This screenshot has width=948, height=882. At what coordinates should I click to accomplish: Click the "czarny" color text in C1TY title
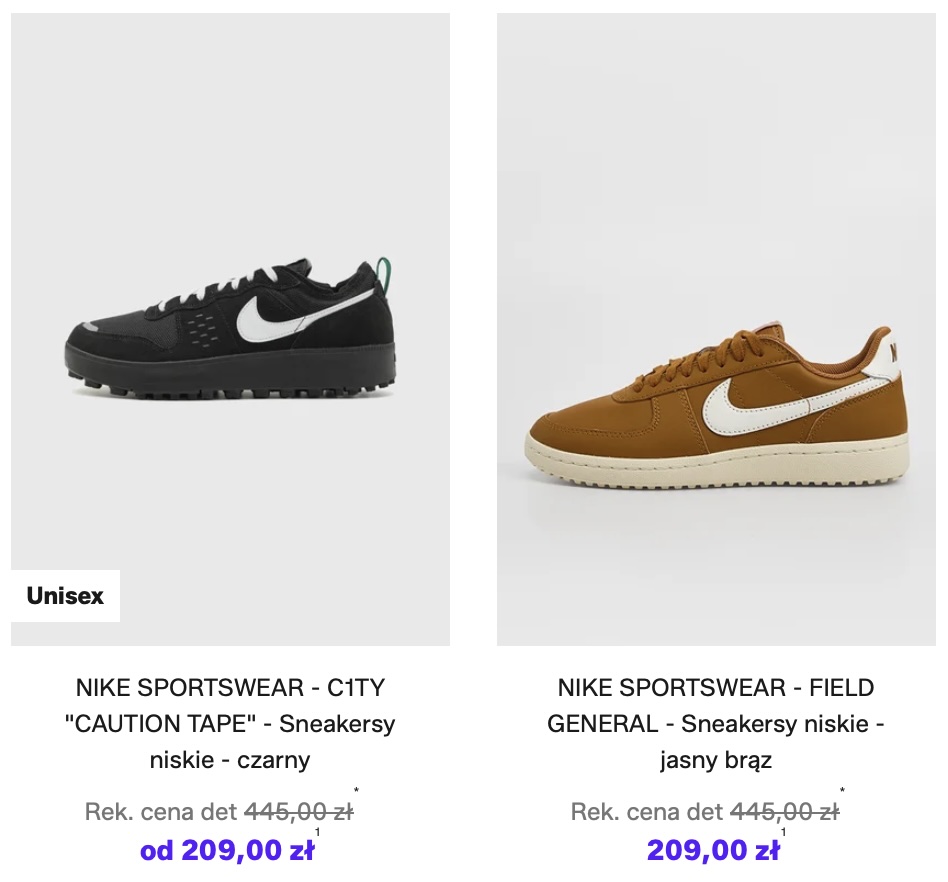click(273, 760)
